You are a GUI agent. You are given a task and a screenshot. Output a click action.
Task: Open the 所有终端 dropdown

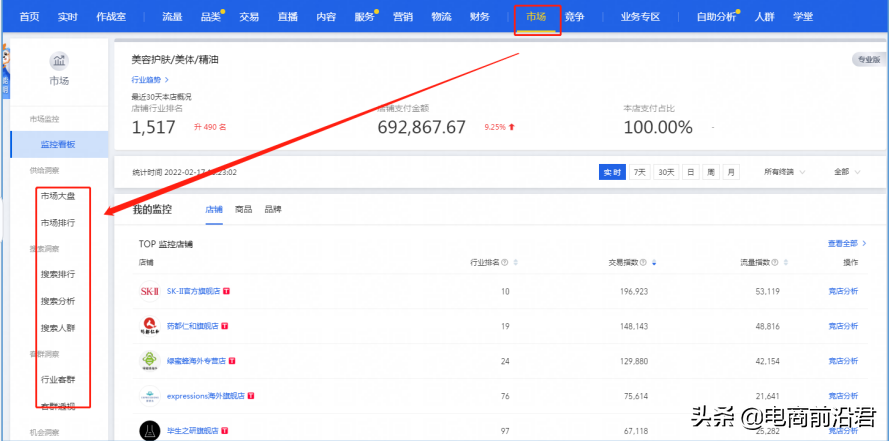click(784, 172)
